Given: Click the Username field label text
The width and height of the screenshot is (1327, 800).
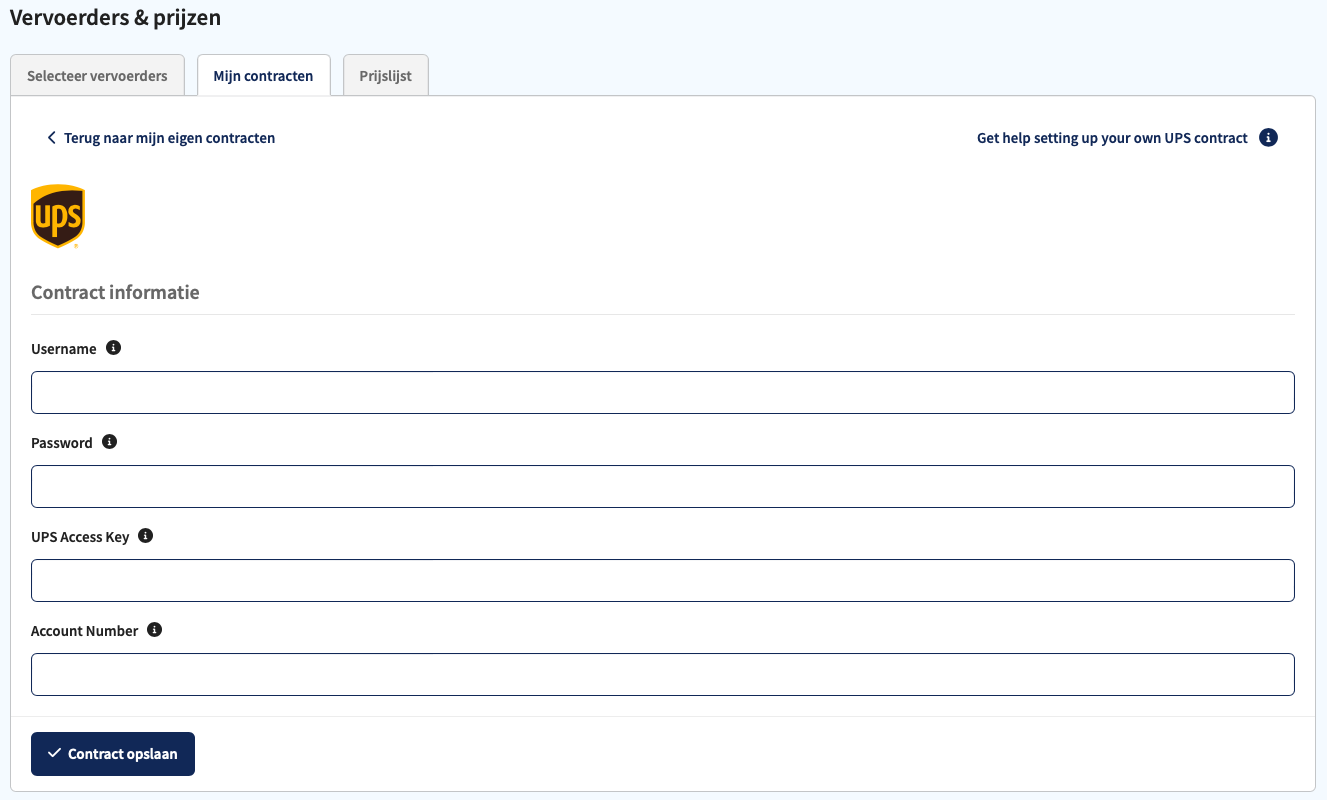Looking at the screenshot, I should pos(64,349).
